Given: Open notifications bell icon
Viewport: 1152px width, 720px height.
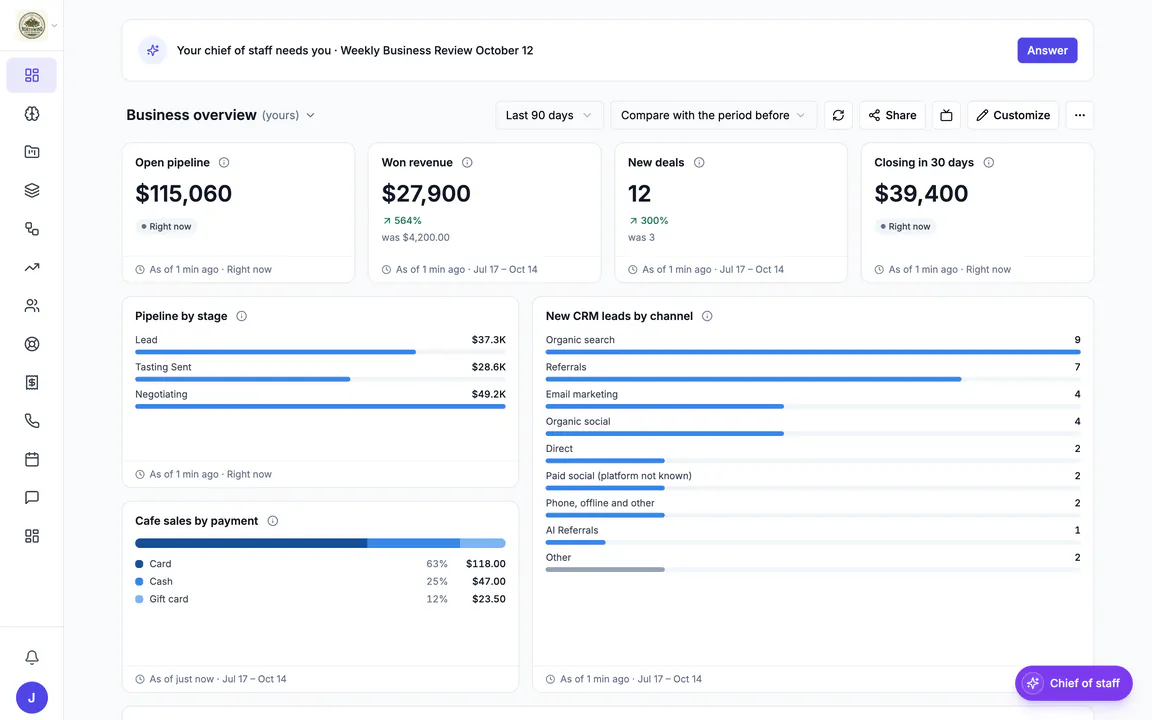Looking at the screenshot, I should 32,658.
